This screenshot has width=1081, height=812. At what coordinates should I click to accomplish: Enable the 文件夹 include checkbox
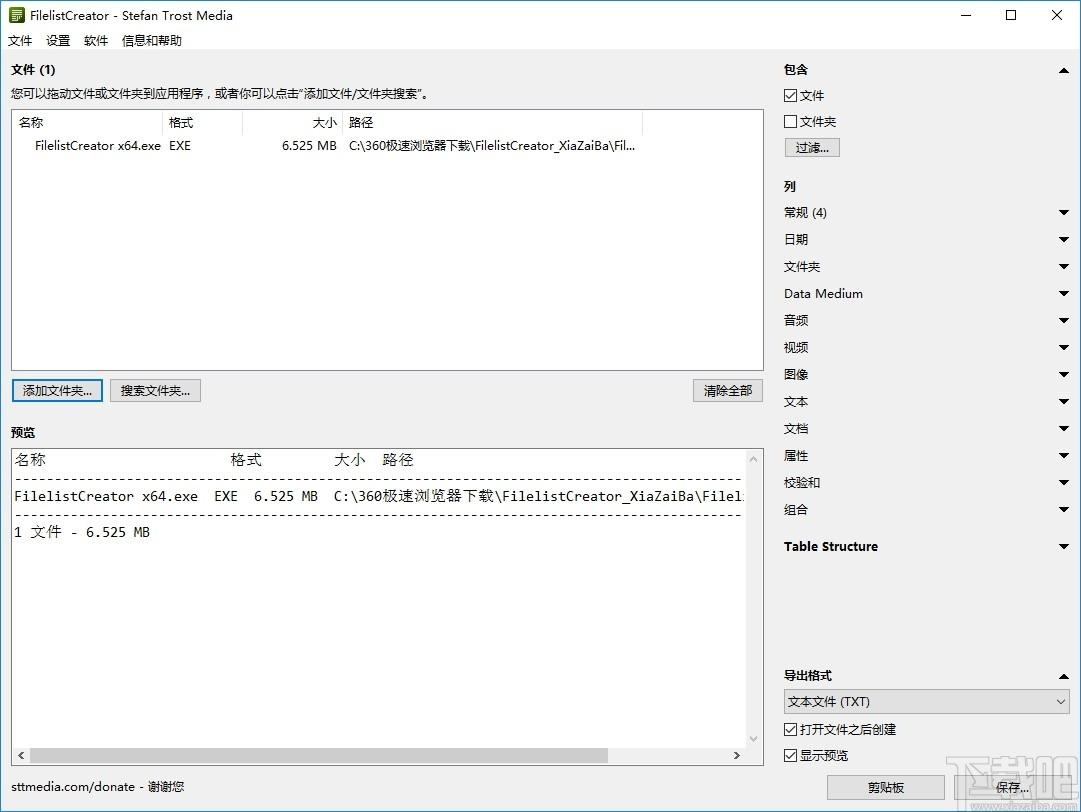[x=791, y=121]
